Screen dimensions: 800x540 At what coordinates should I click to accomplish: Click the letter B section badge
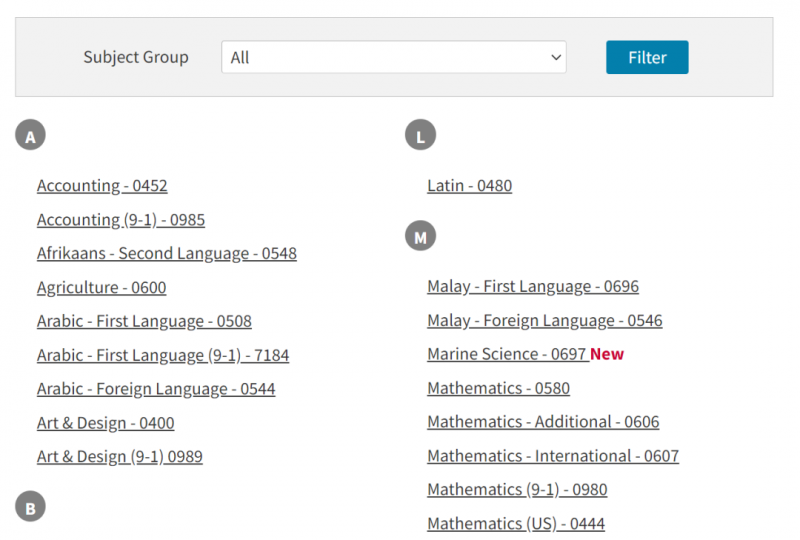31,506
